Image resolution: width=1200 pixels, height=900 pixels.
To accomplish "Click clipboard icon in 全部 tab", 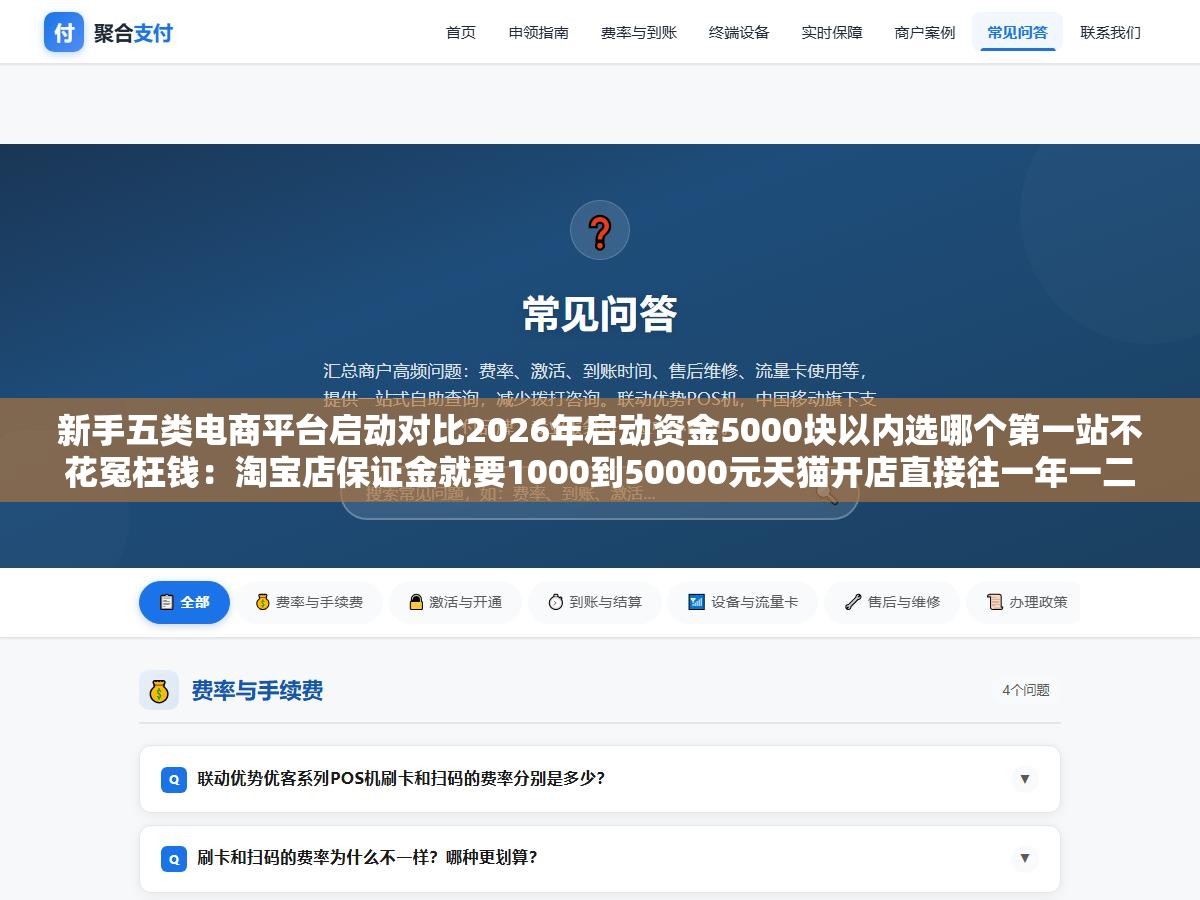I will pyautogui.click(x=166, y=602).
